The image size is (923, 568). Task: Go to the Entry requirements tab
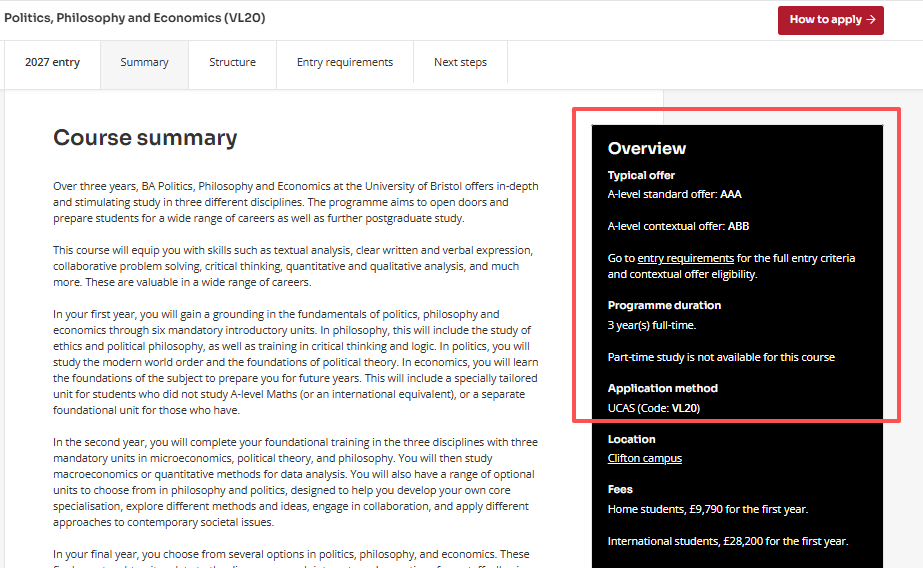coord(345,62)
